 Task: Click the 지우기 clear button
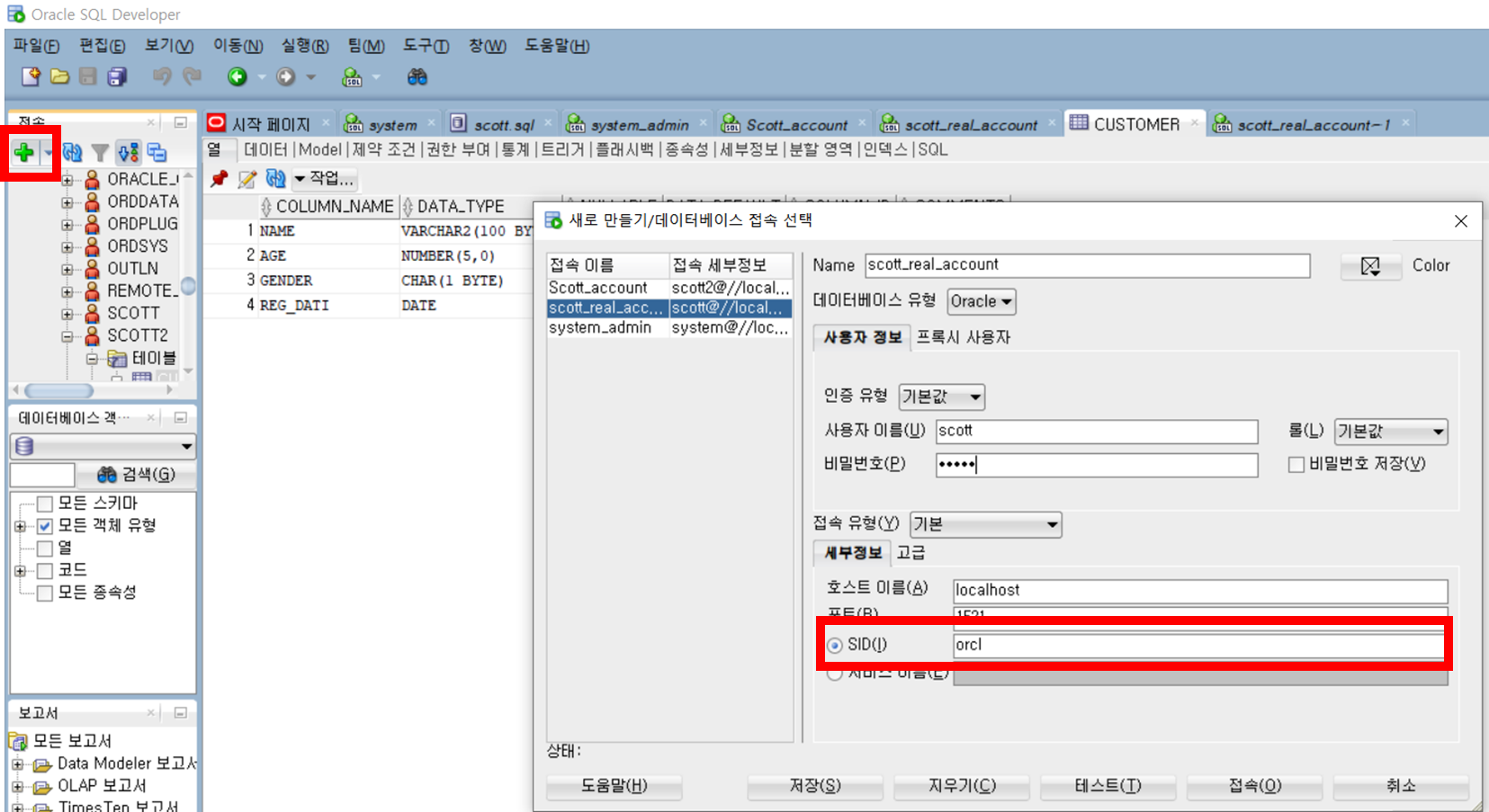point(962,786)
